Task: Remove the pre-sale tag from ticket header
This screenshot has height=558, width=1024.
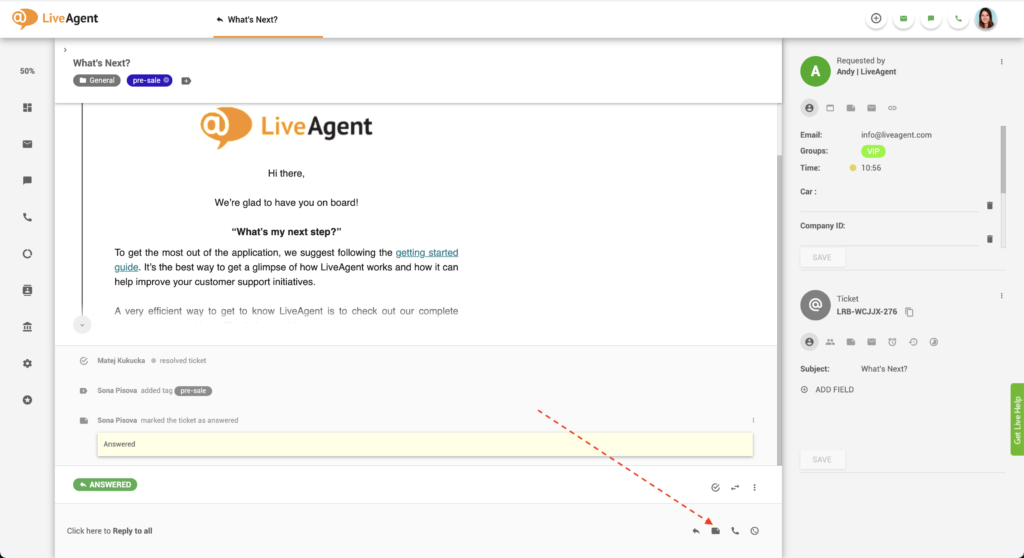Action: coord(167,80)
